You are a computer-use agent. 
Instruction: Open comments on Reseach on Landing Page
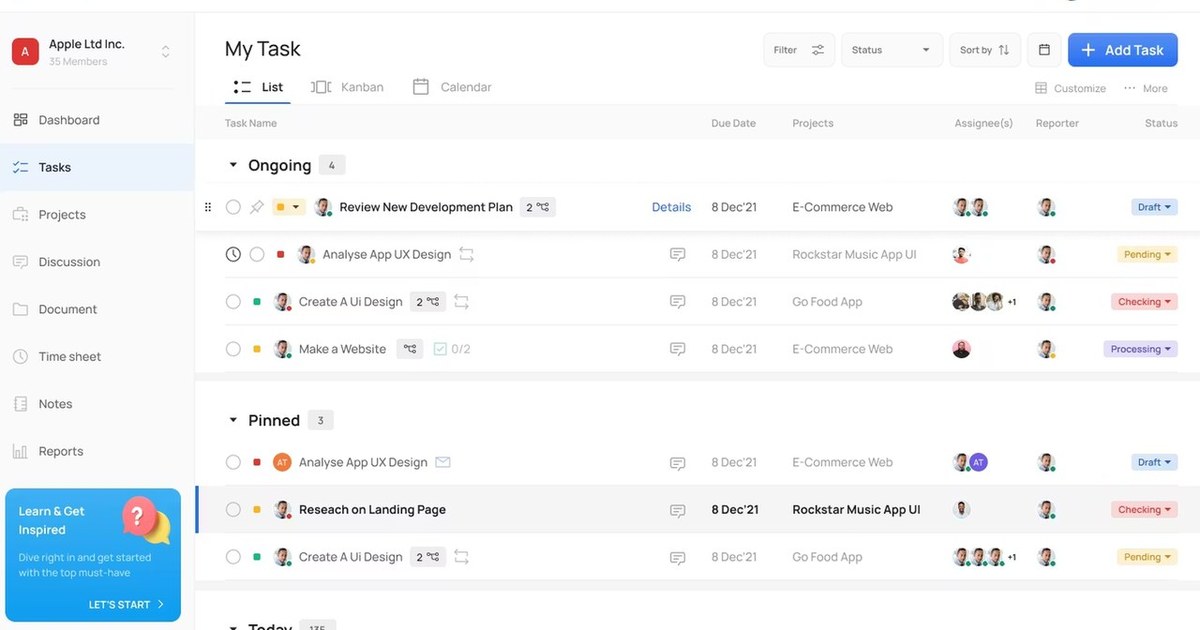tap(677, 510)
